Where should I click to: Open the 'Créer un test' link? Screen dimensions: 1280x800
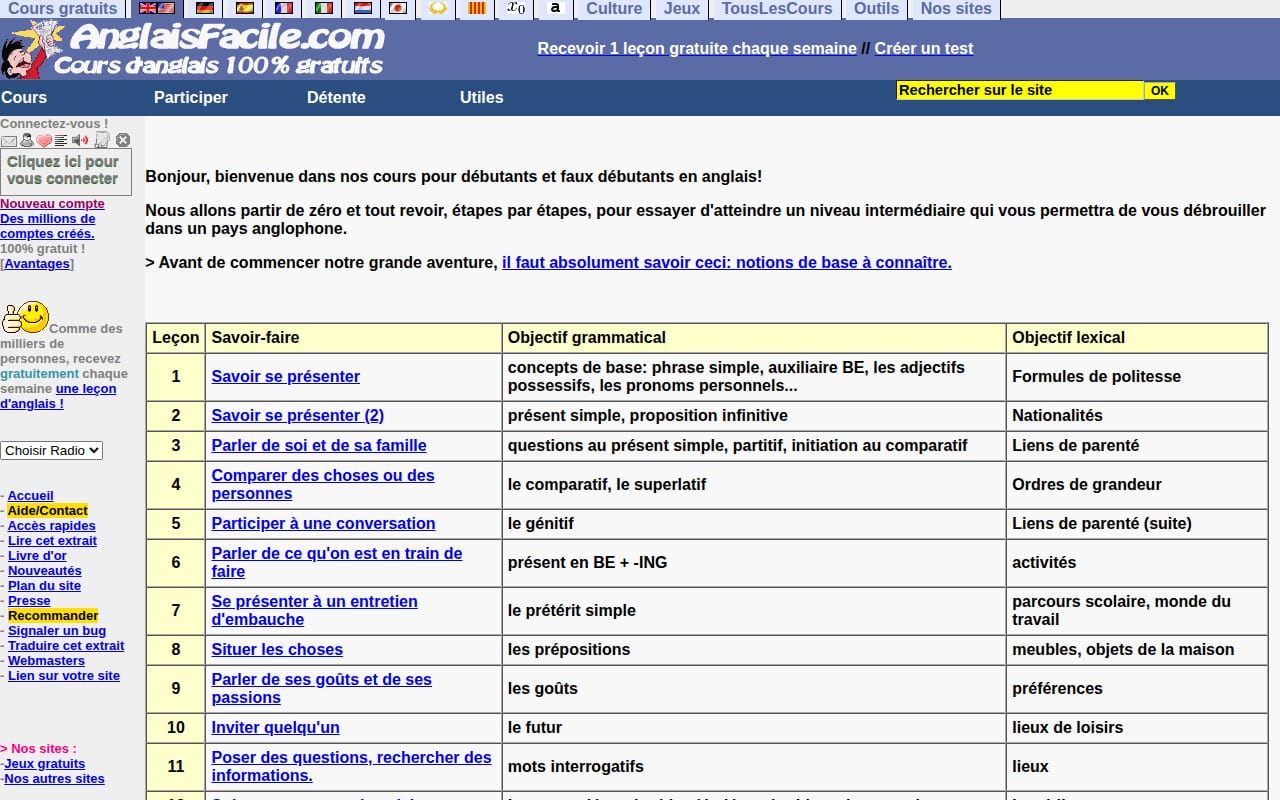tap(924, 48)
